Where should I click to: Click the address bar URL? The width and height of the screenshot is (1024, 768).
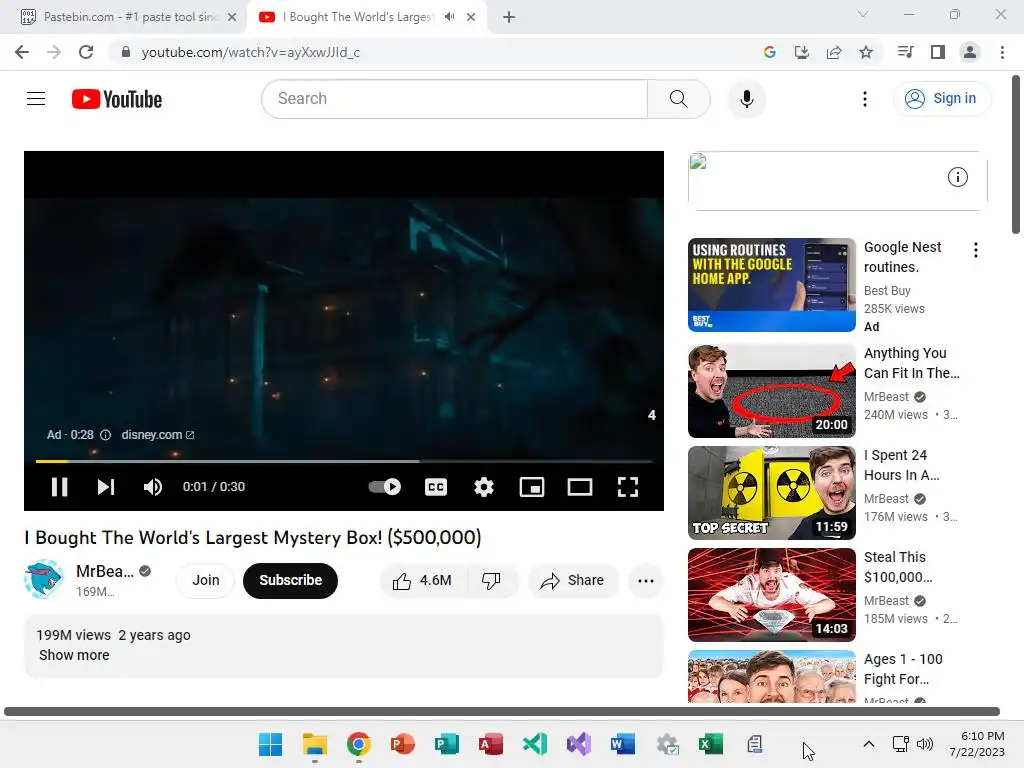tap(250, 52)
